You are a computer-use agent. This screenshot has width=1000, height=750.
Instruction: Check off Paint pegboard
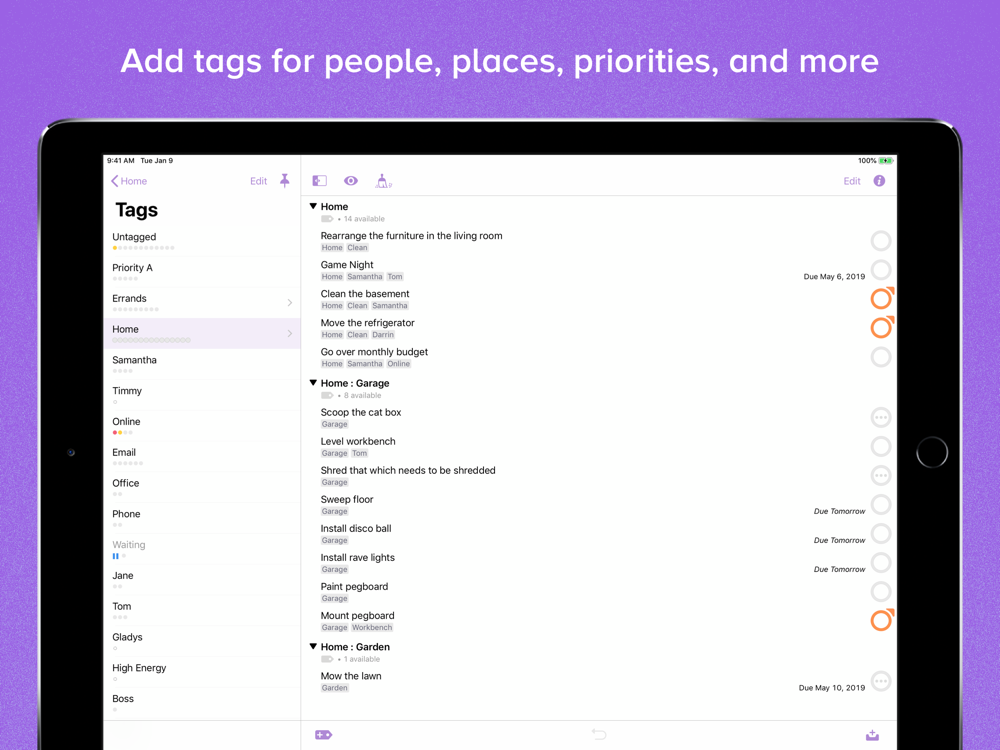pos(881,592)
